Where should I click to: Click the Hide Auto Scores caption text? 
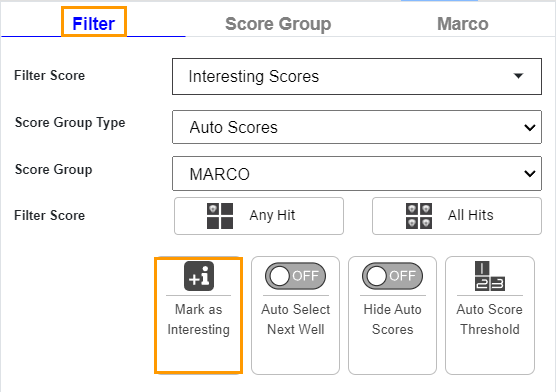tap(393, 319)
